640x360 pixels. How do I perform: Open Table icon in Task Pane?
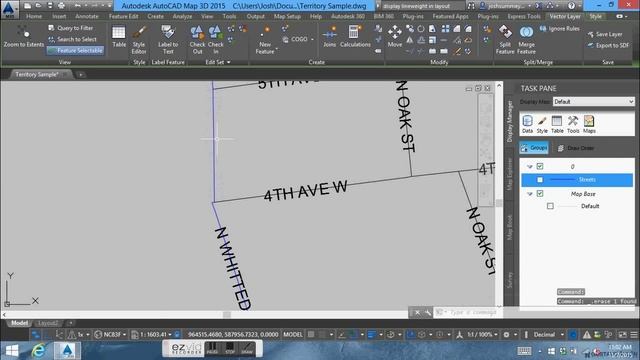coord(557,124)
